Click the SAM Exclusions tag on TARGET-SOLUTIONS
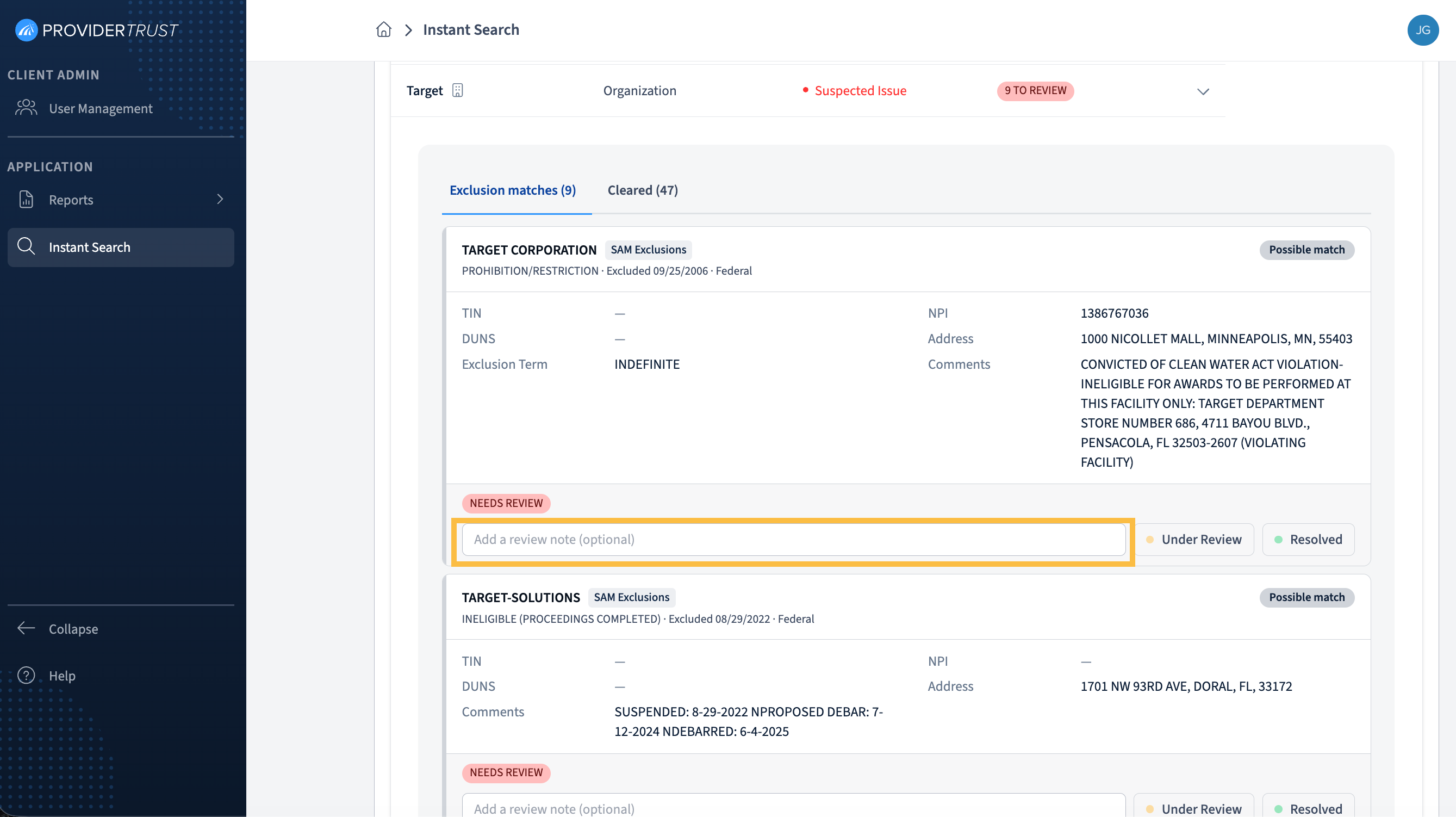The width and height of the screenshot is (1456, 817). coord(631,597)
